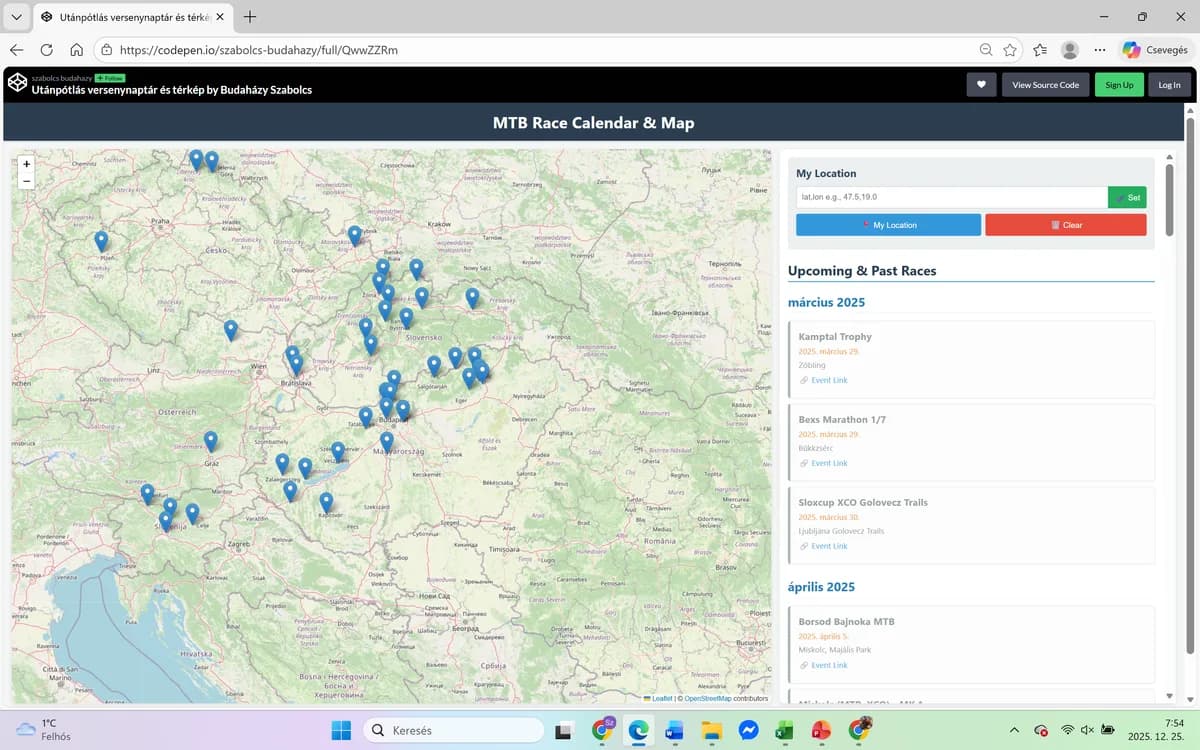Viewport: 1200px width, 750px height.
Task: Select the map marker near Kaposvár
Action: pos(326,502)
